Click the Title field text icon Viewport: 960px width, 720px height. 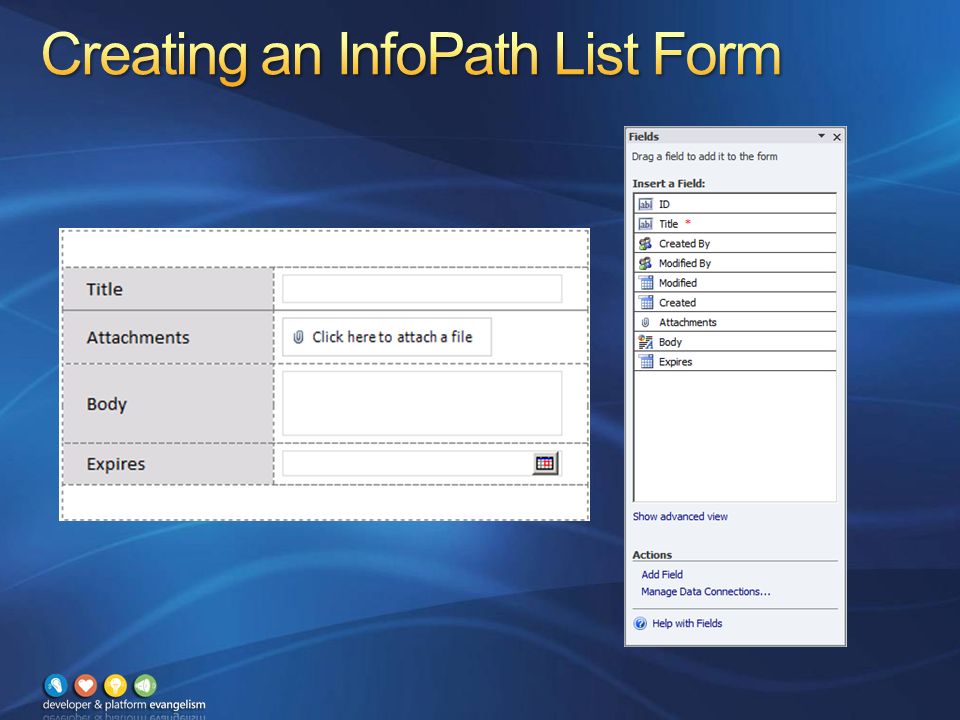click(645, 223)
